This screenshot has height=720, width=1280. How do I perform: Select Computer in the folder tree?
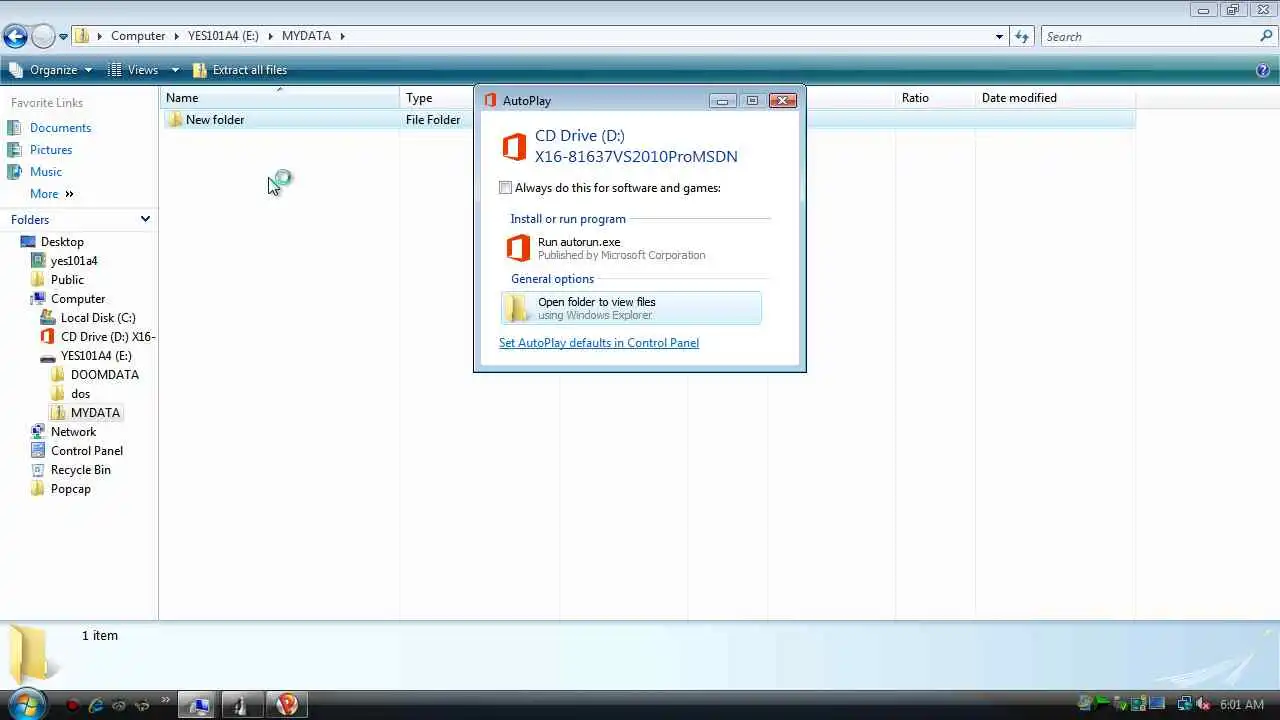78,299
